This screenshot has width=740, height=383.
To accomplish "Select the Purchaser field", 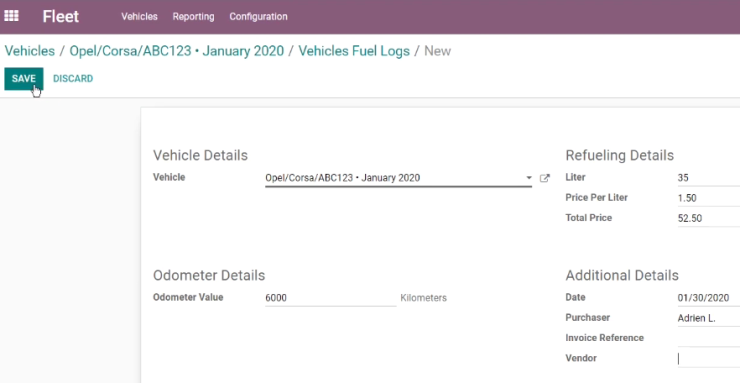I will pyautogui.click(x=709, y=318).
